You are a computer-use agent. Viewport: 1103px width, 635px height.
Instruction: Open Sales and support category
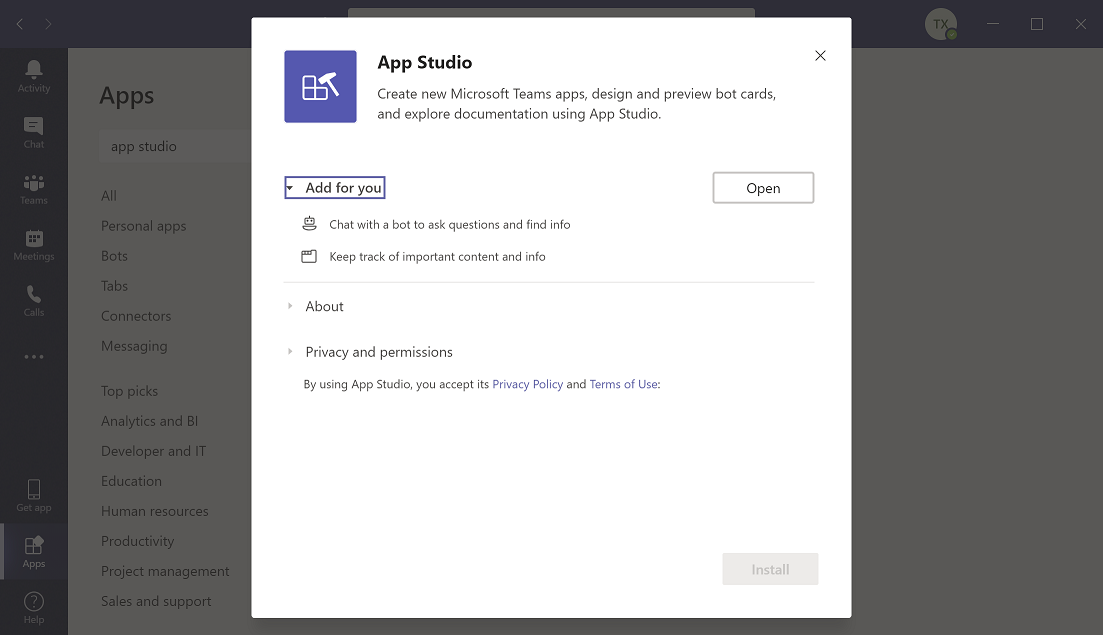(x=156, y=601)
